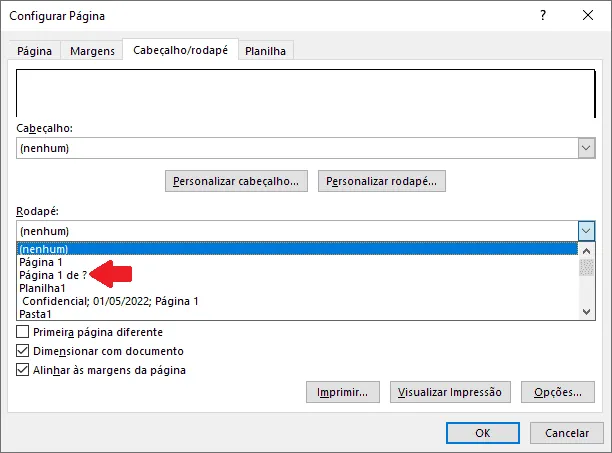
Task: Select the "Pasta1" footer option
Action: [35, 314]
